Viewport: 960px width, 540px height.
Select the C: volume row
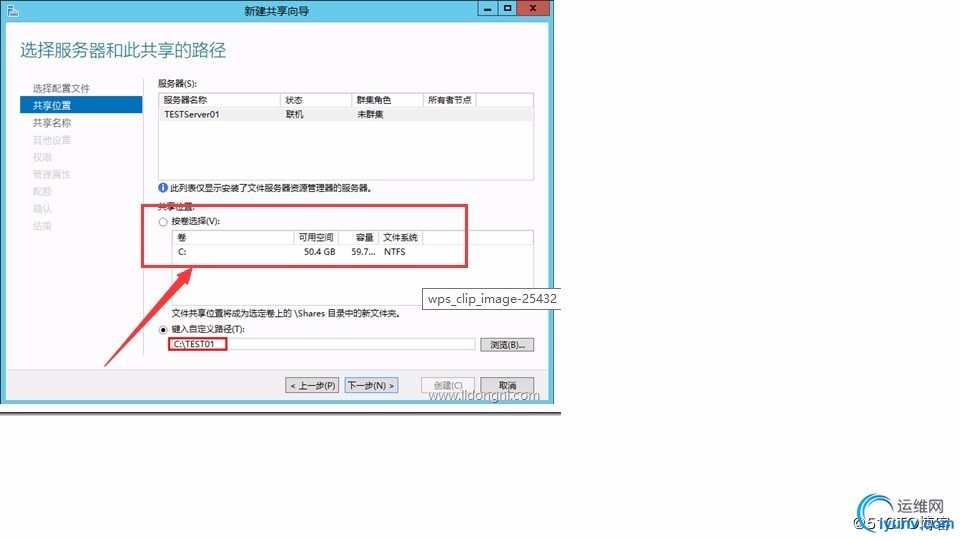pos(352,252)
